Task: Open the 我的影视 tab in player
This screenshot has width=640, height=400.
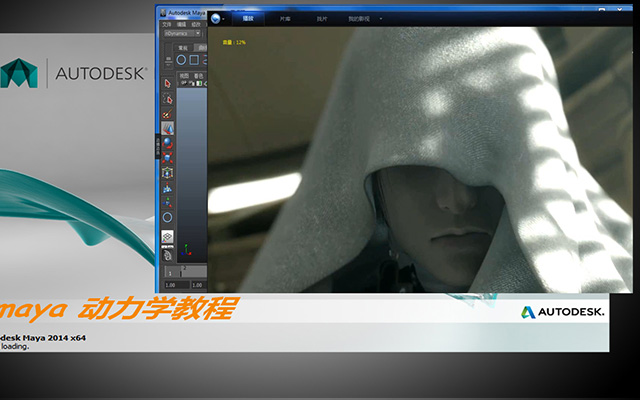Action: click(x=359, y=19)
